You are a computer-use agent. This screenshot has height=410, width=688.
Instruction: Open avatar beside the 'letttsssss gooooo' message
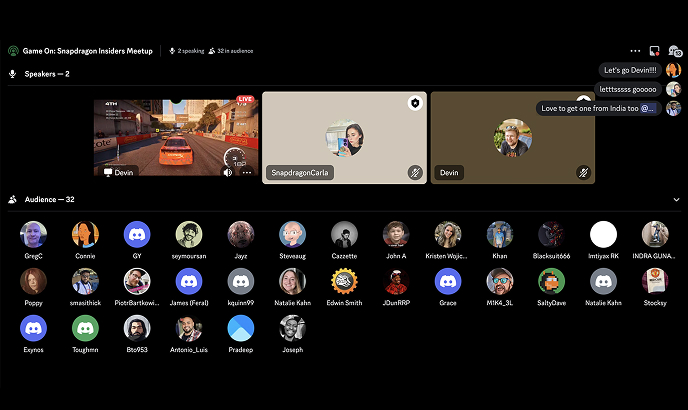coord(673,89)
